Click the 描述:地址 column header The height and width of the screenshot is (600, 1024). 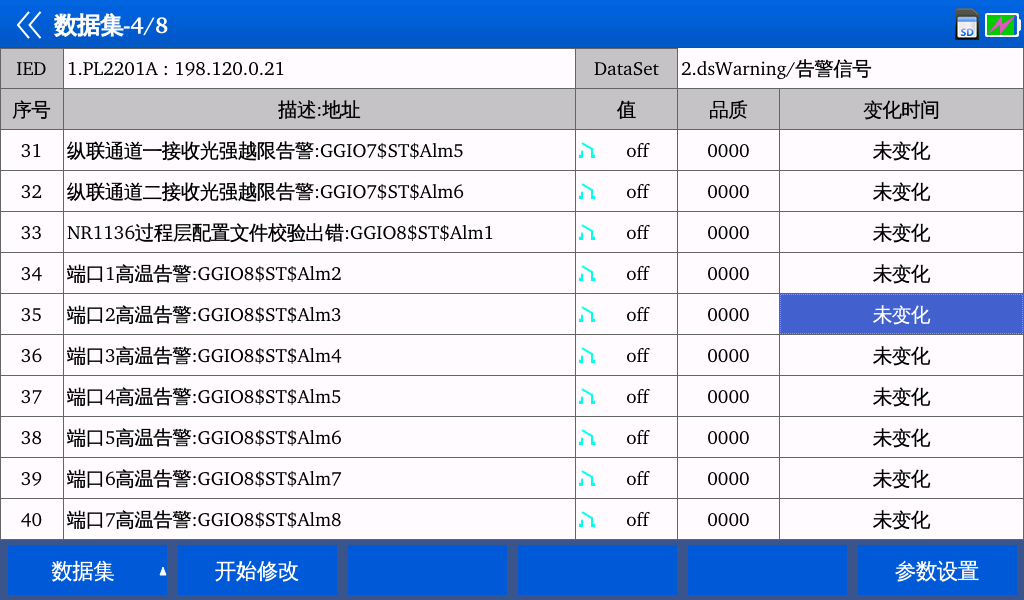coord(319,110)
